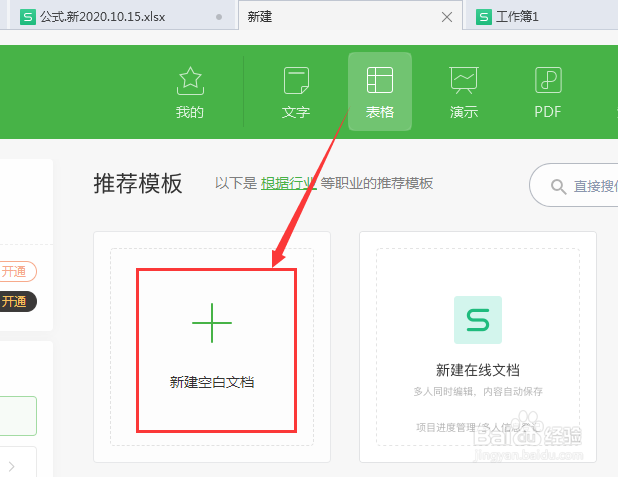Select the 文字 document icon

296,80
